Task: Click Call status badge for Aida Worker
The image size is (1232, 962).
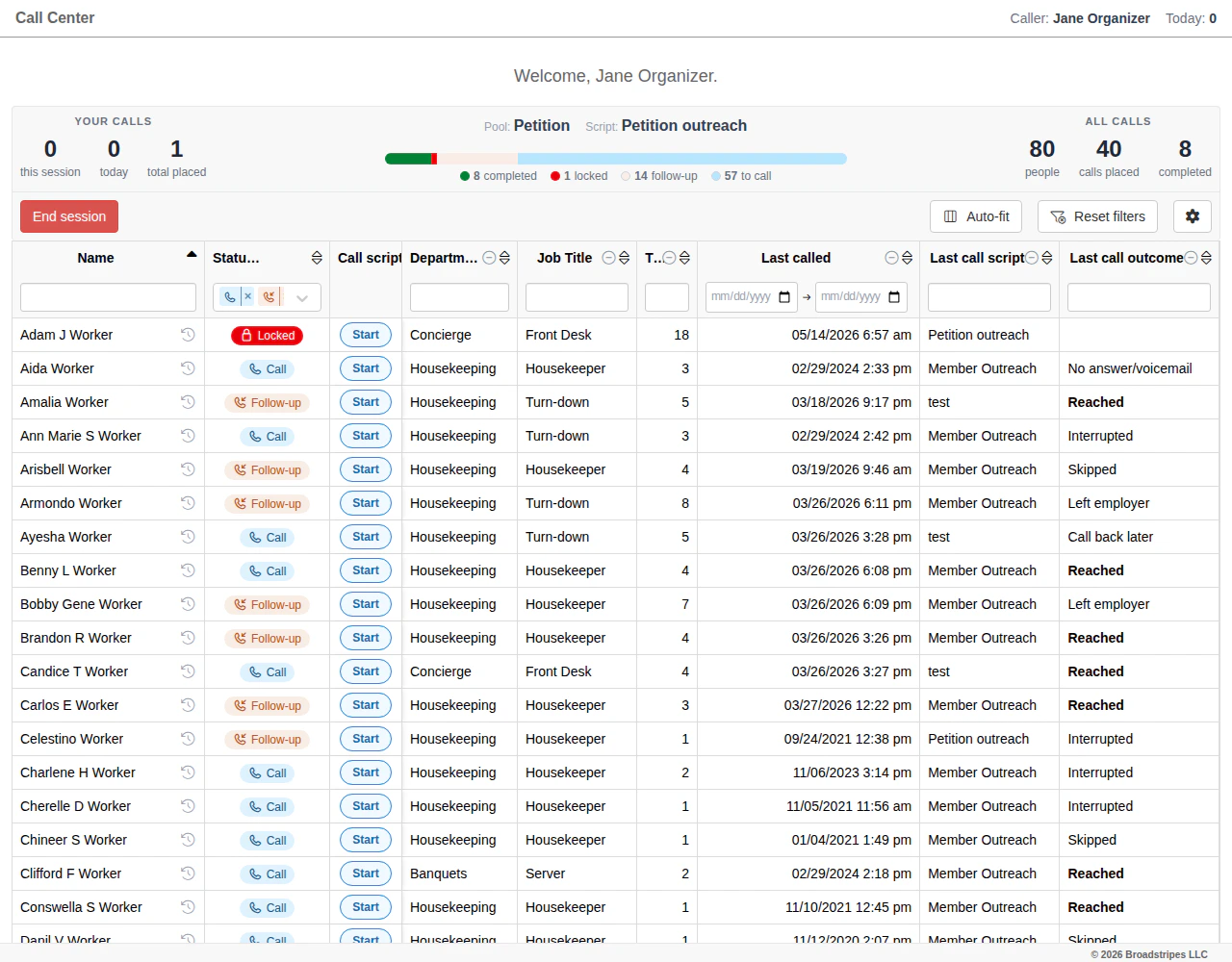Action: tap(267, 369)
